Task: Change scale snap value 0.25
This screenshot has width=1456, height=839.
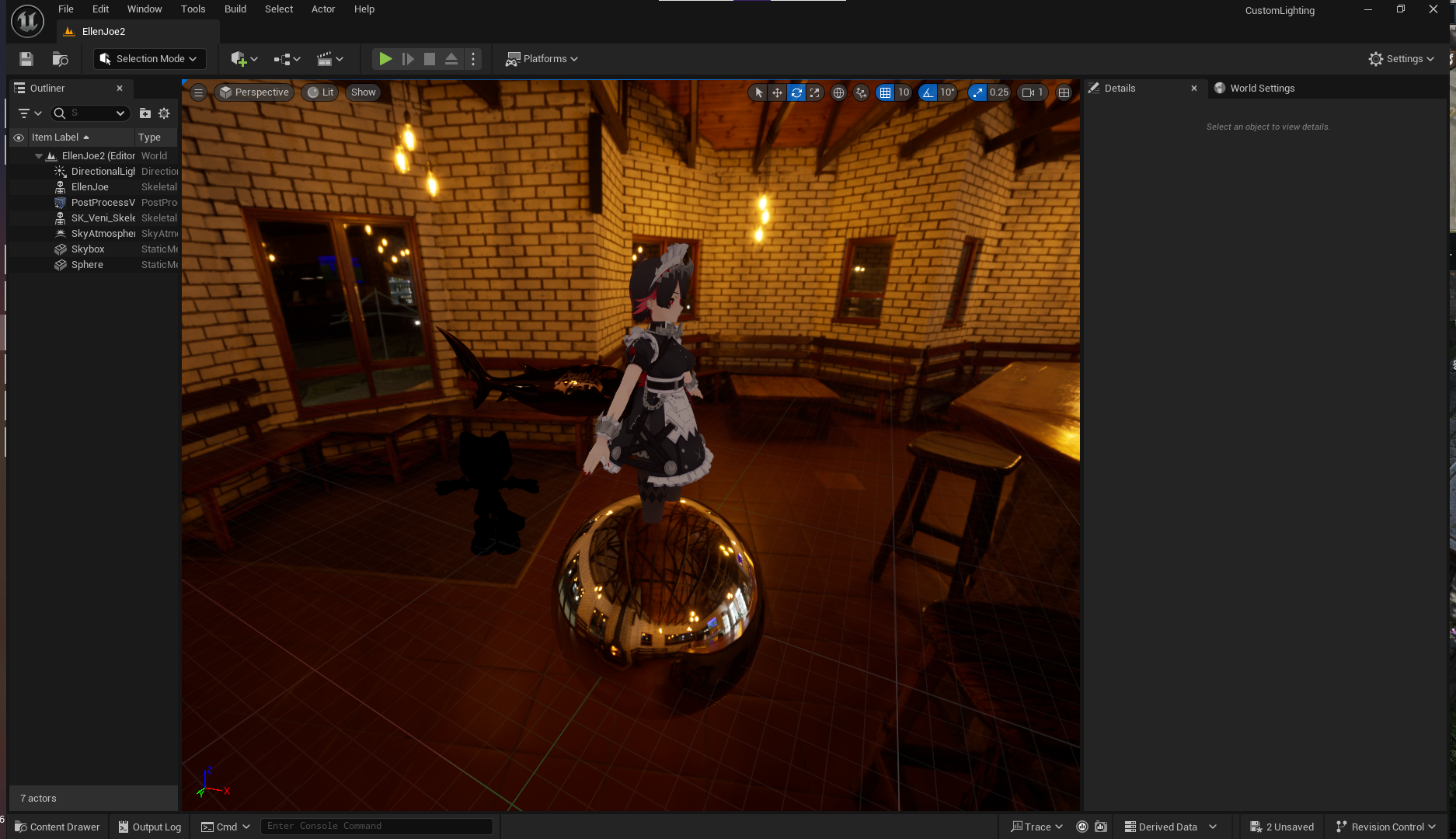Action: coord(999,92)
